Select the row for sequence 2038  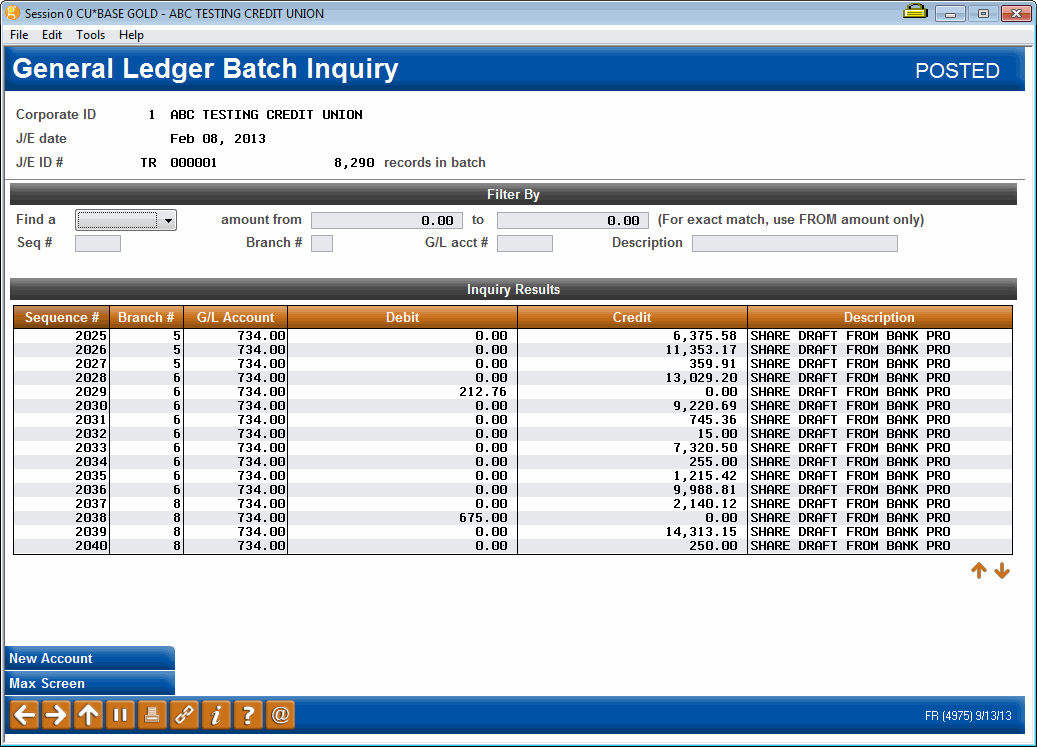(400, 517)
